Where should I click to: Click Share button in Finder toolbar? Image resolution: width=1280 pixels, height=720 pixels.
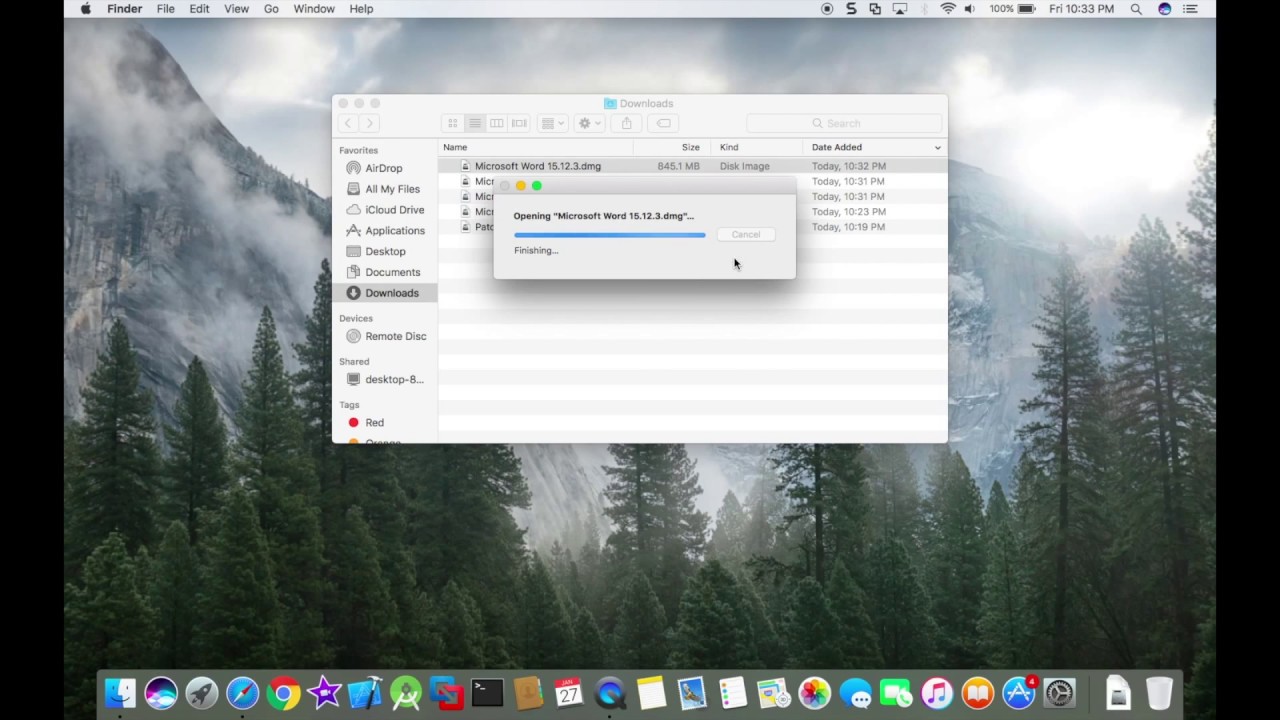(x=627, y=123)
